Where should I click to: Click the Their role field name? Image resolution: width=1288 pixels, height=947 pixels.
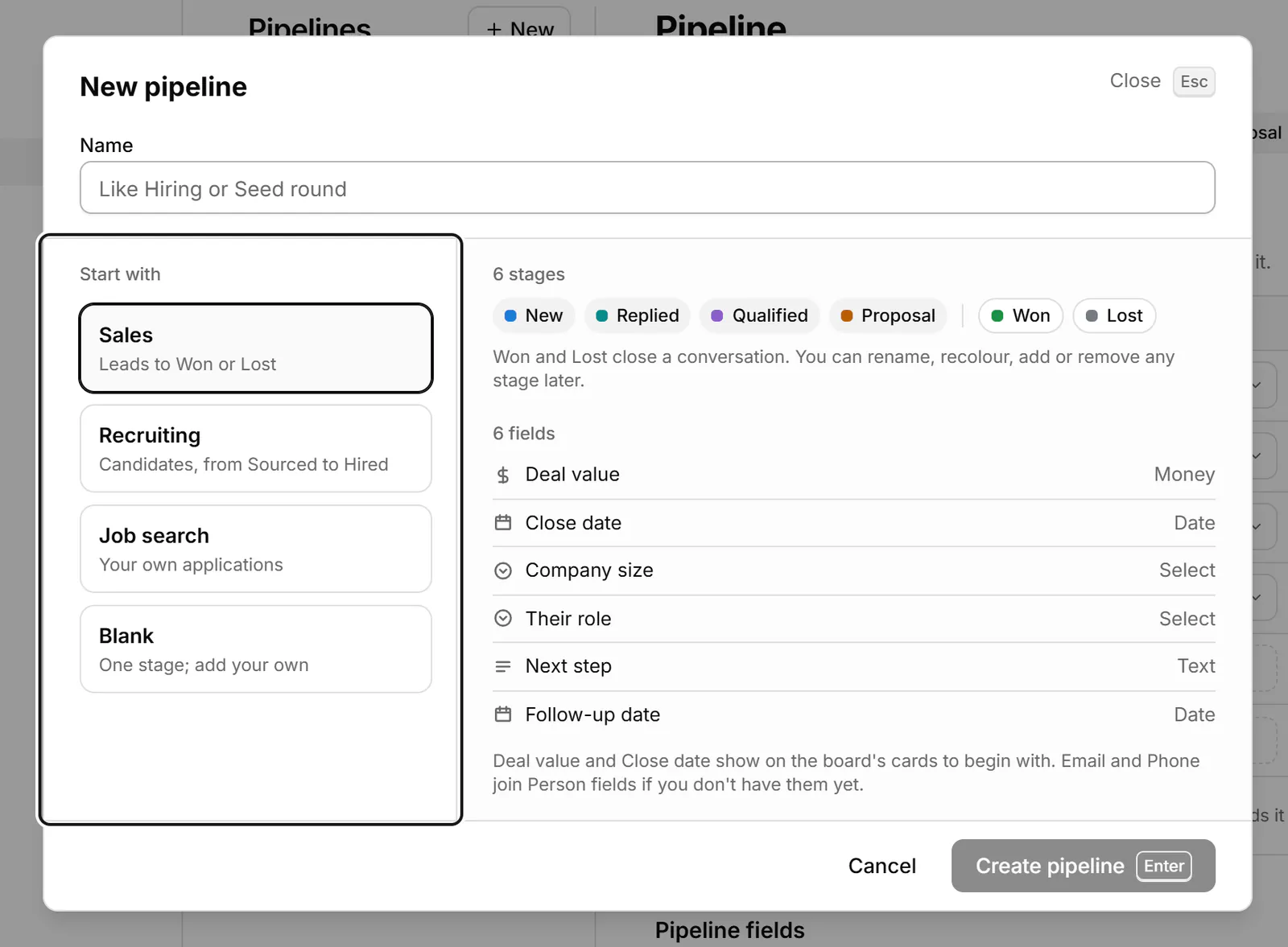click(x=568, y=619)
